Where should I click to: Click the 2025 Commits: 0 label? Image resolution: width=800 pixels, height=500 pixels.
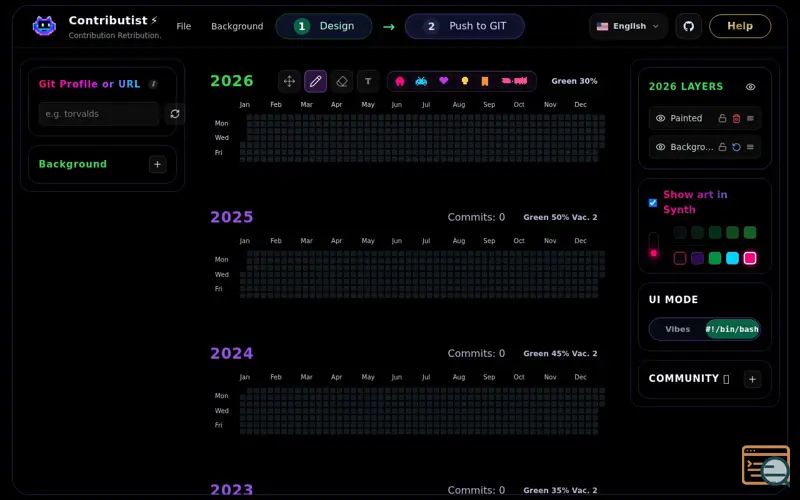click(477, 217)
